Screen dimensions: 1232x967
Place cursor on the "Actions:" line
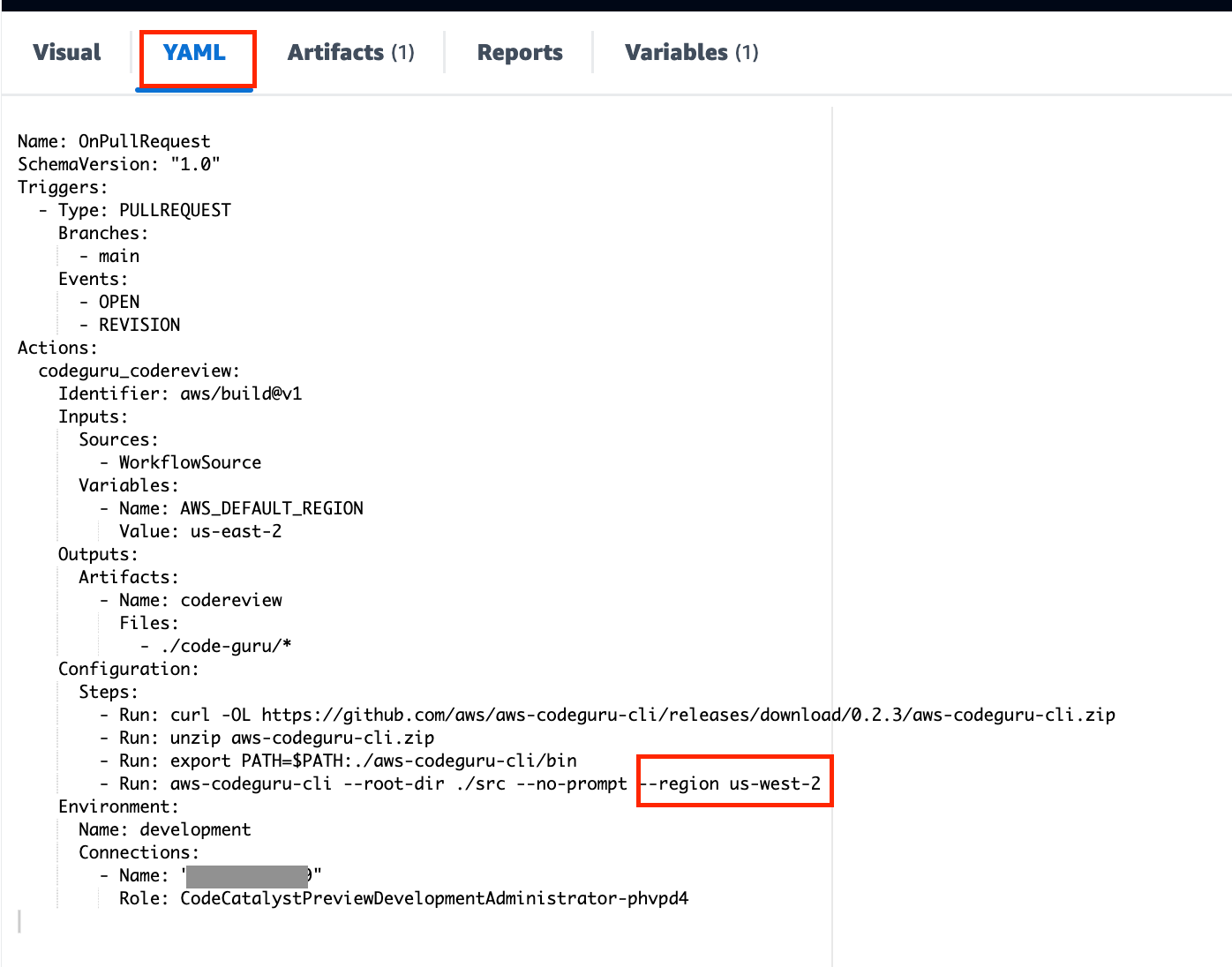tap(57, 348)
